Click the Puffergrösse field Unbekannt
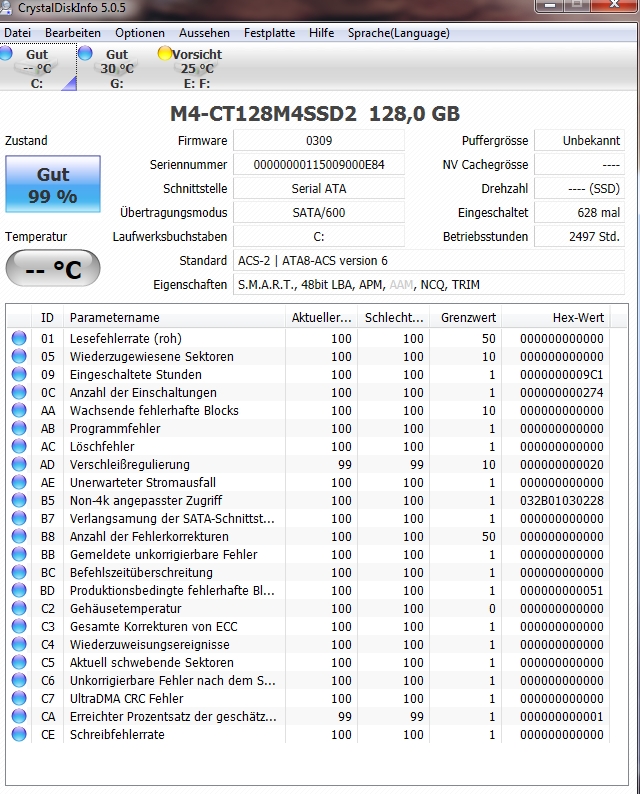This screenshot has width=640, height=794. 579,140
